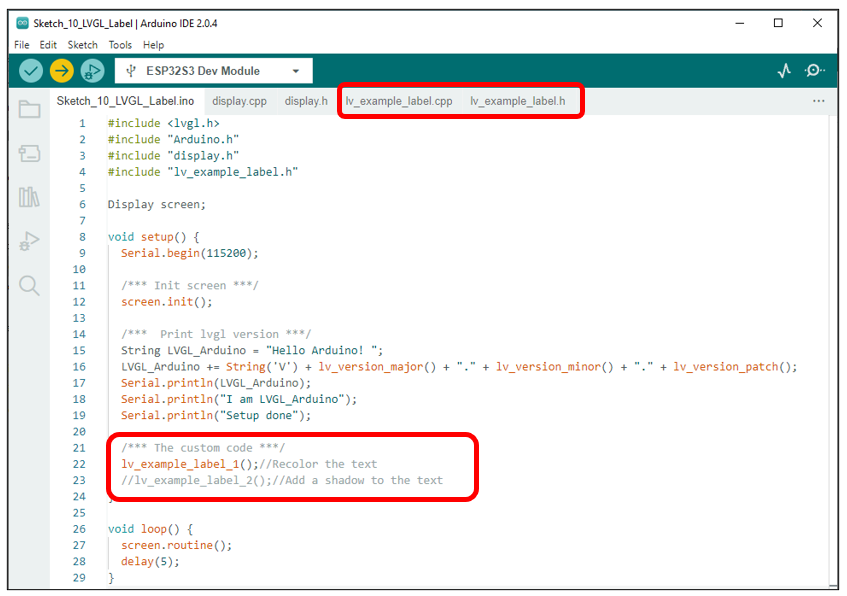Start debugging with the Debug button

point(92,71)
